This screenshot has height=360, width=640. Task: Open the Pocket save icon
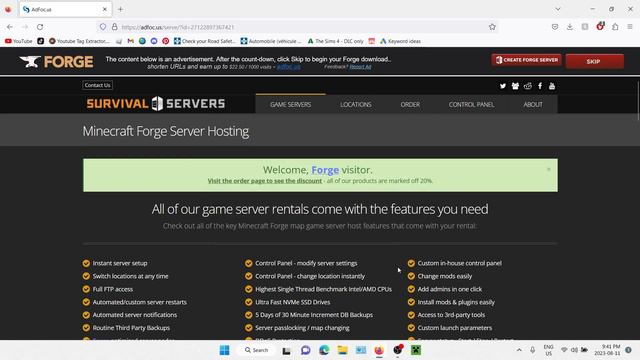555,27
